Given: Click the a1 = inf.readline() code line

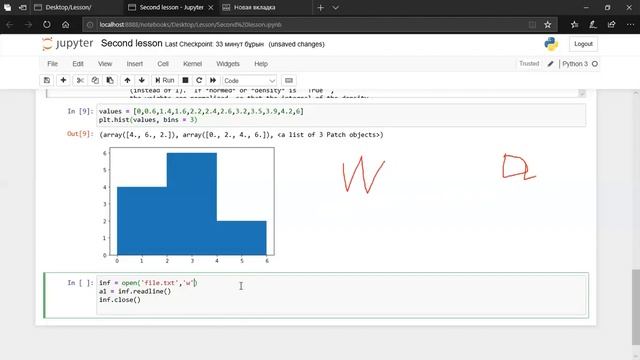Looking at the screenshot, I should 135,291.
